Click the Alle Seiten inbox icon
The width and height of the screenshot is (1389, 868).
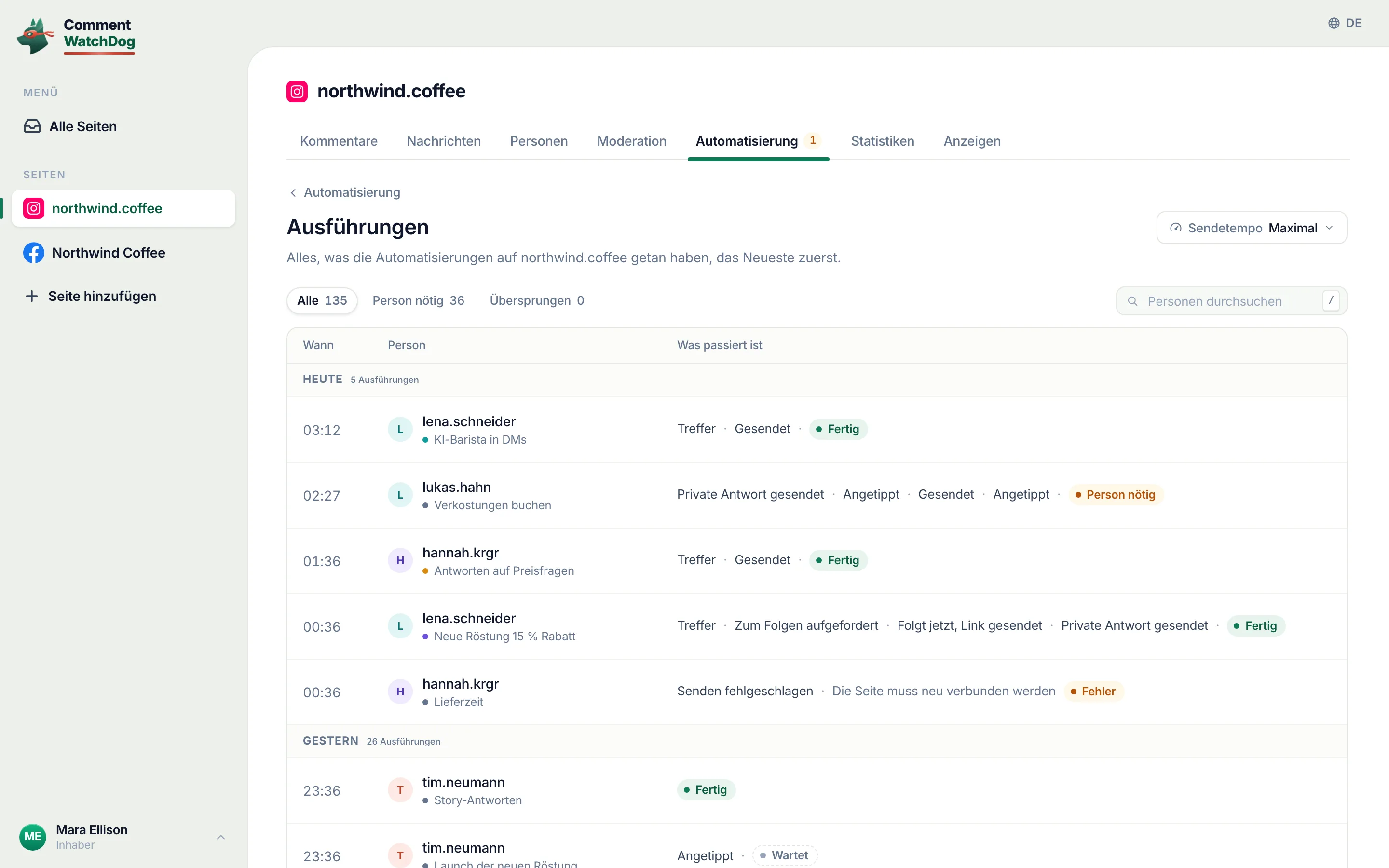click(x=32, y=126)
